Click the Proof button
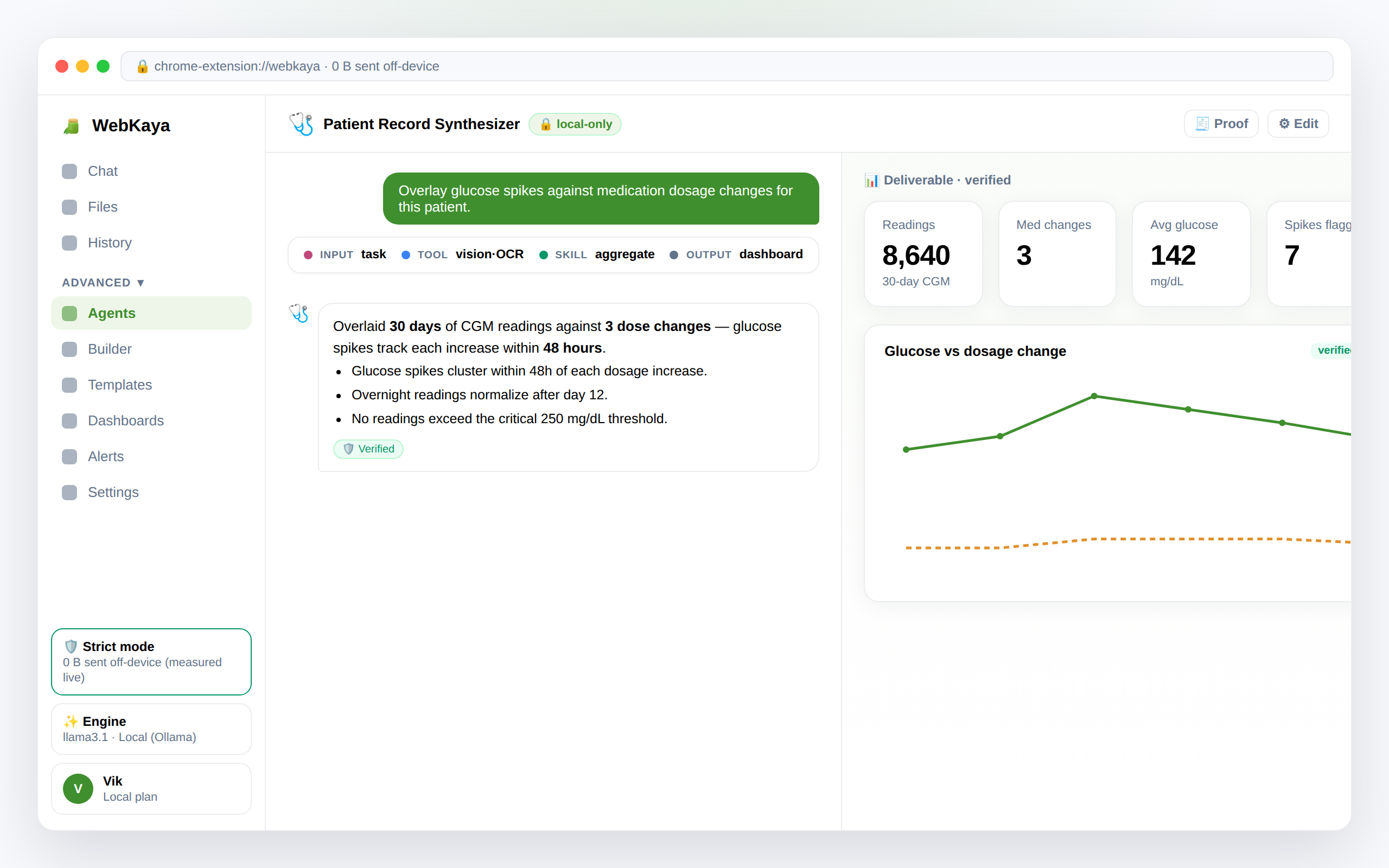 coord(1221,124)
